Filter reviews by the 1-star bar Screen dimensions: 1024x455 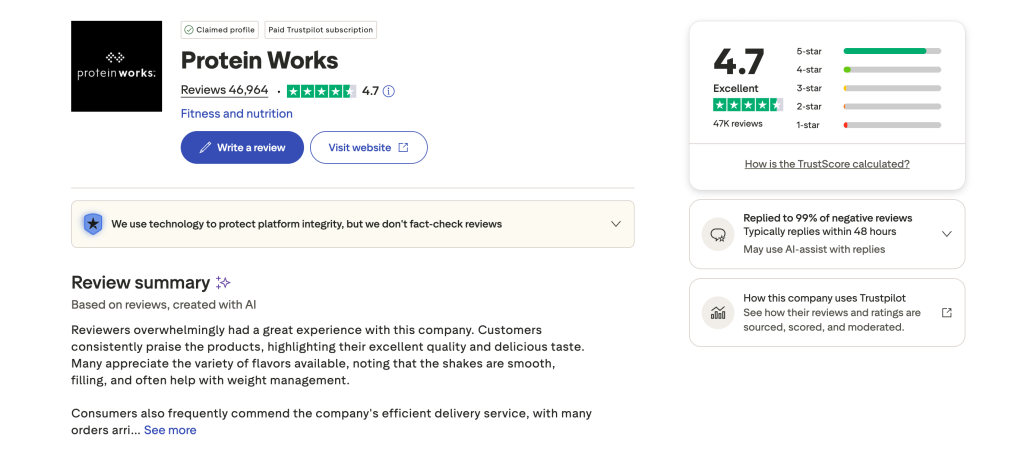(x=891, y=125)
